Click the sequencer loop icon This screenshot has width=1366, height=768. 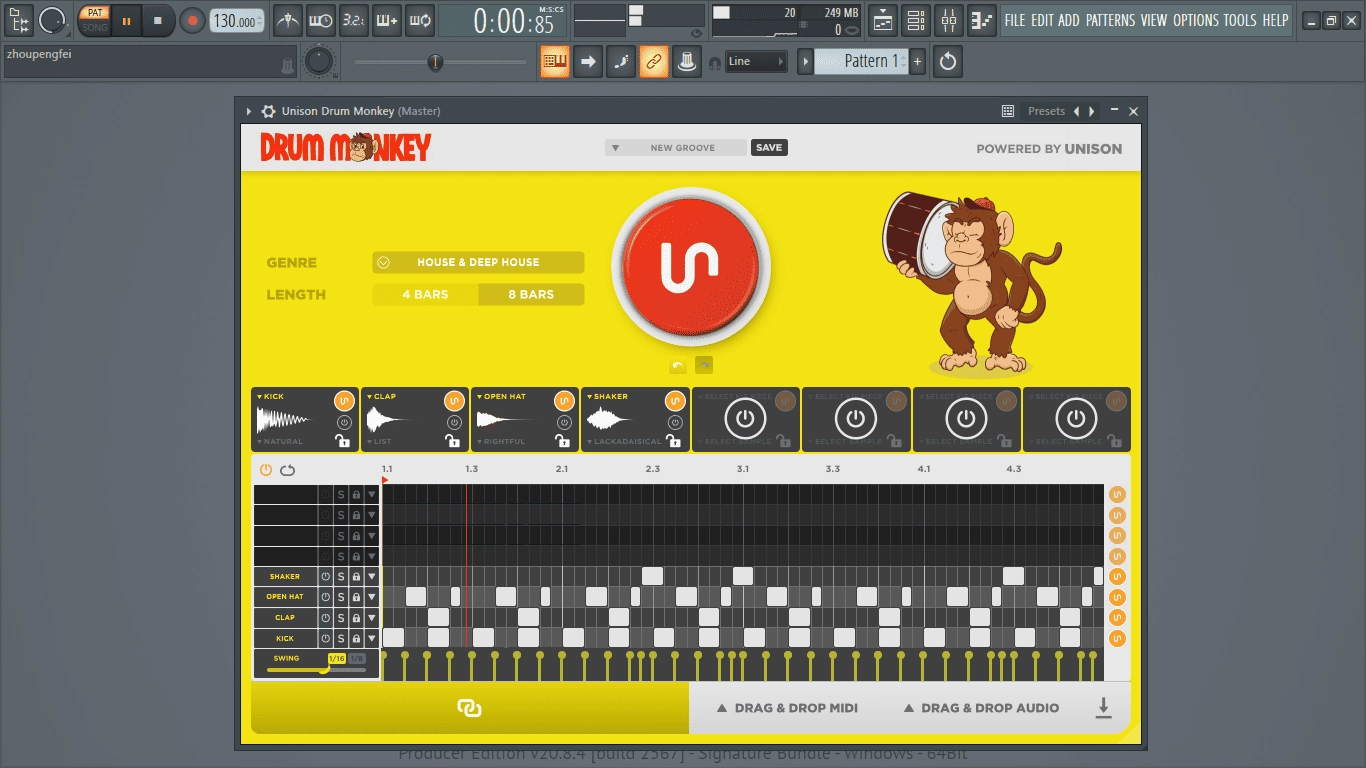click(x=288, y=470)
